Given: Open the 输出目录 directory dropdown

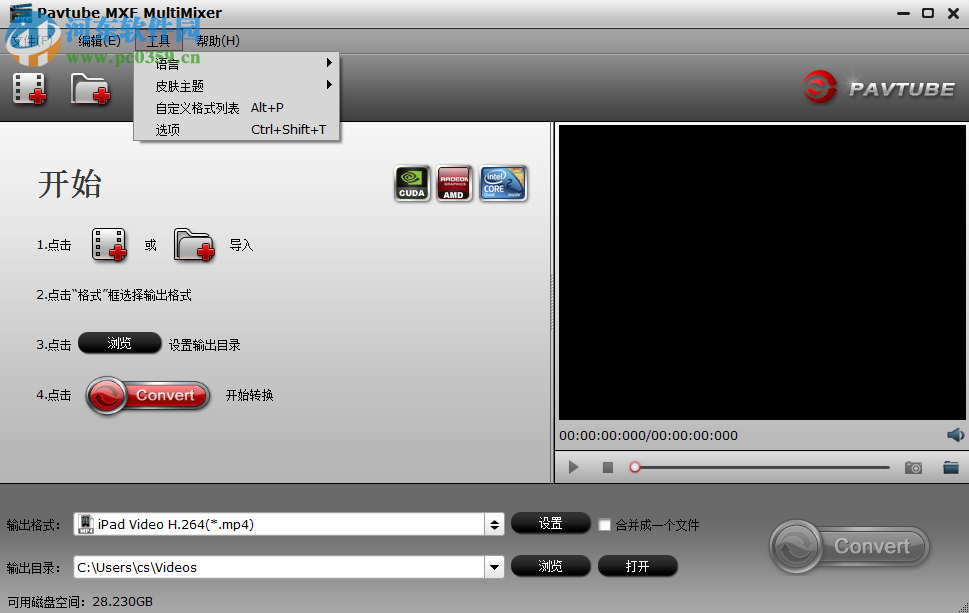Looking at the screenshot, I should pyautogui.click(x=493, y=566).
